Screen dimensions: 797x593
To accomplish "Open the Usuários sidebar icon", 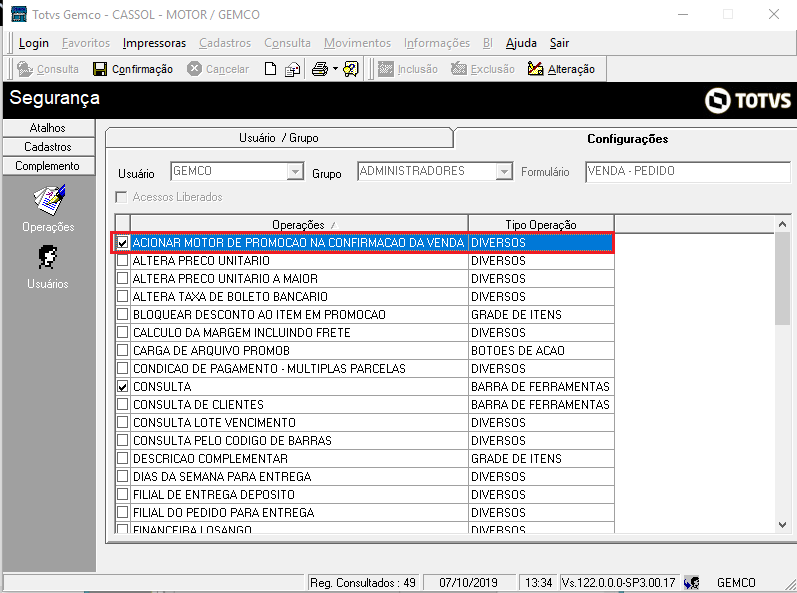I will tap(48, 257).
